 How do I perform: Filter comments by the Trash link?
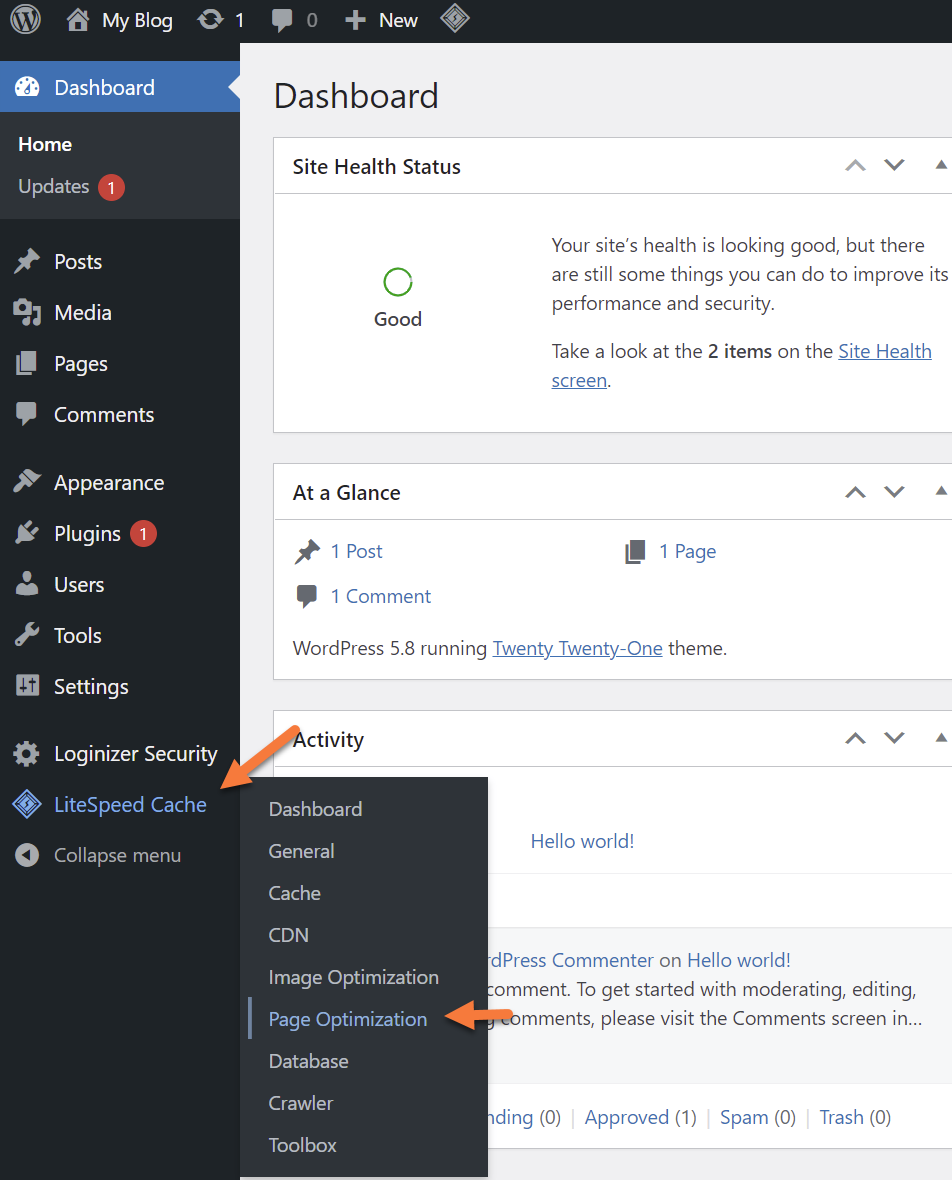pos(841,1117)
